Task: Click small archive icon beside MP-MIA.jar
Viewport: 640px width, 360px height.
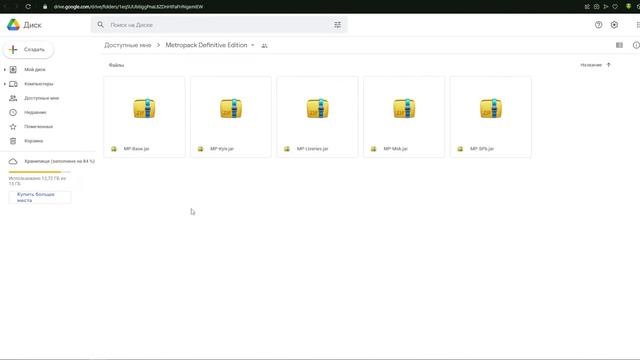Action: 373,149
